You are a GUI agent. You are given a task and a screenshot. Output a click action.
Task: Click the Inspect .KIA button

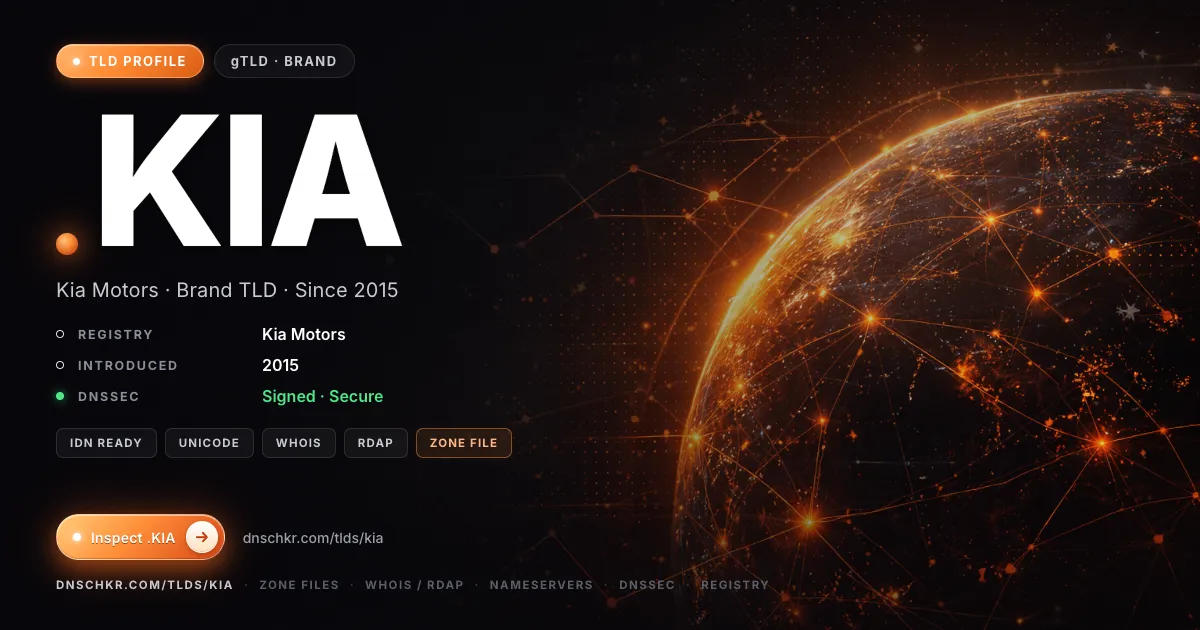[x=140, y=537]
